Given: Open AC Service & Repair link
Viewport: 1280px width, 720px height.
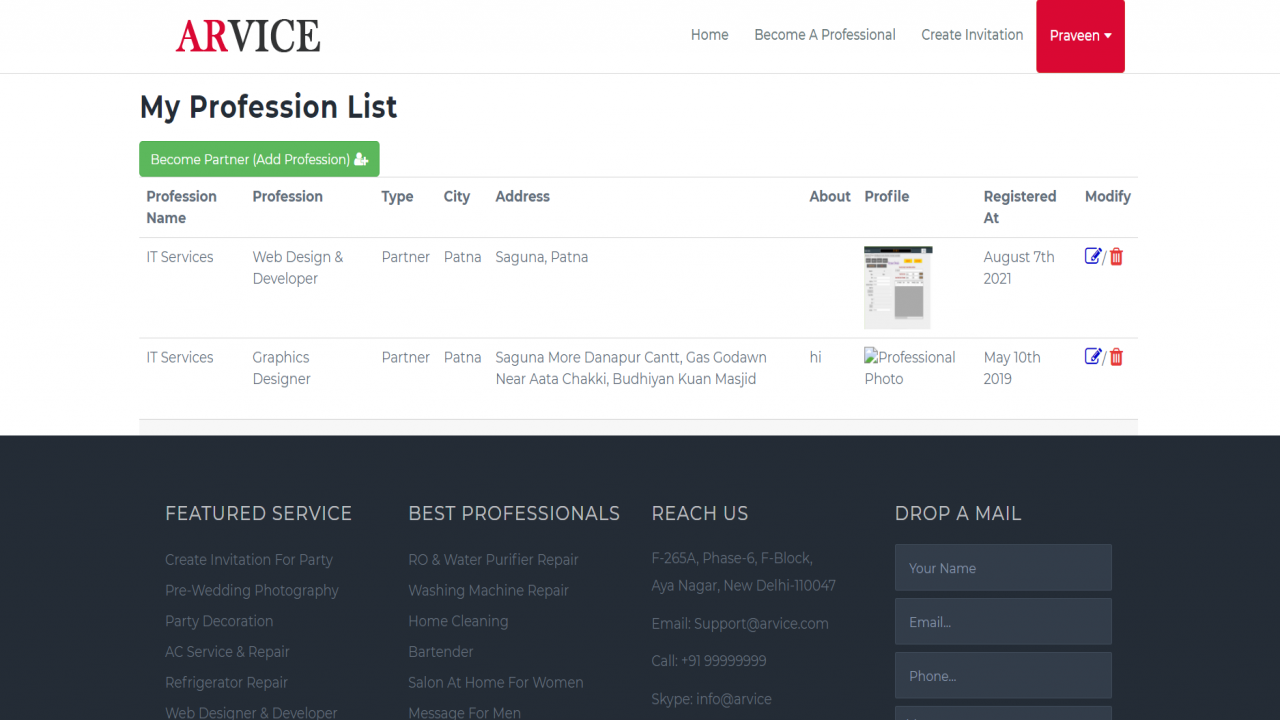Looking at the screenshot, I should click(x=227, y=651).
